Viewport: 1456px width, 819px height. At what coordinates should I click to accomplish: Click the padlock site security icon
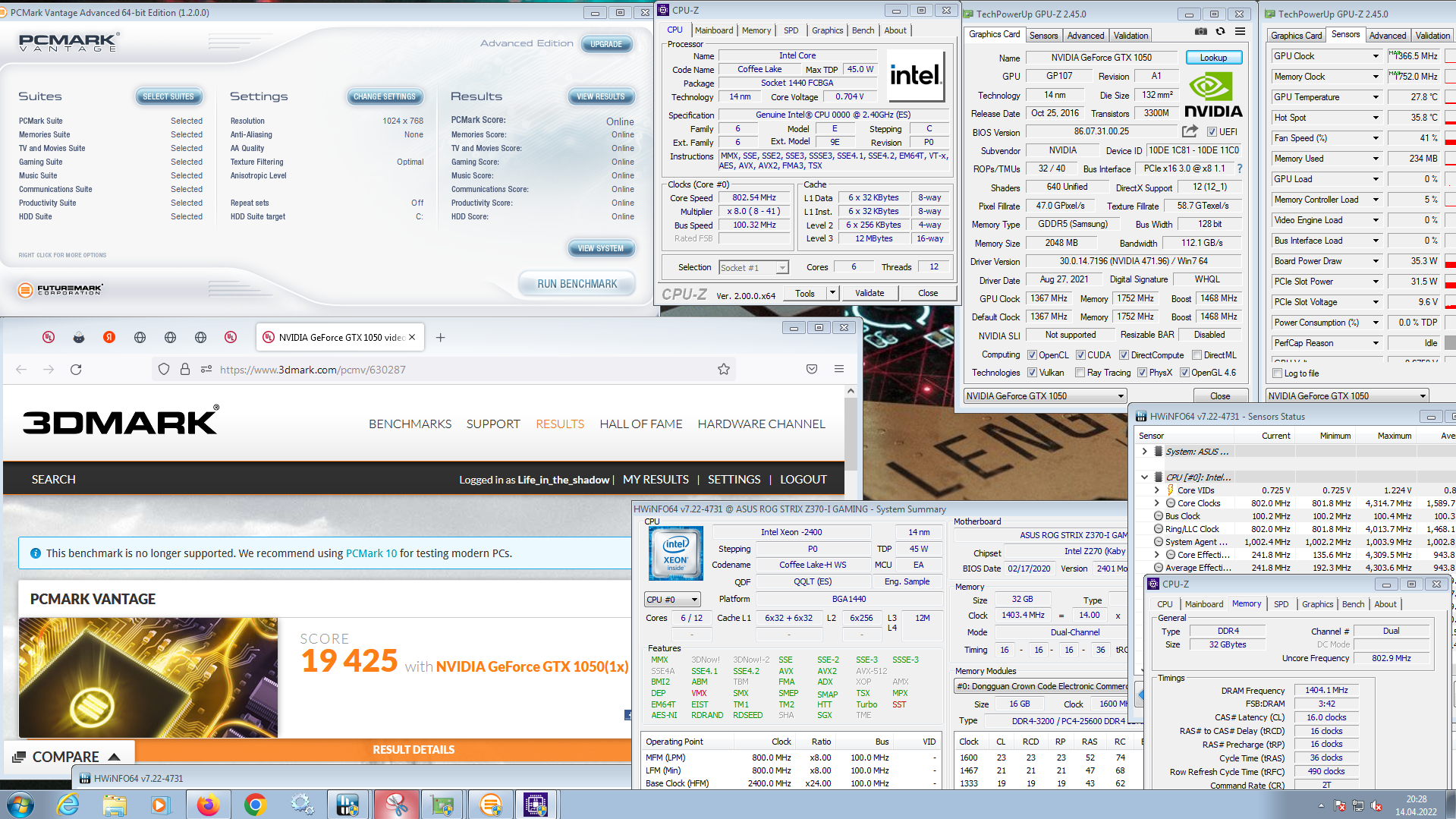point(184,370)
